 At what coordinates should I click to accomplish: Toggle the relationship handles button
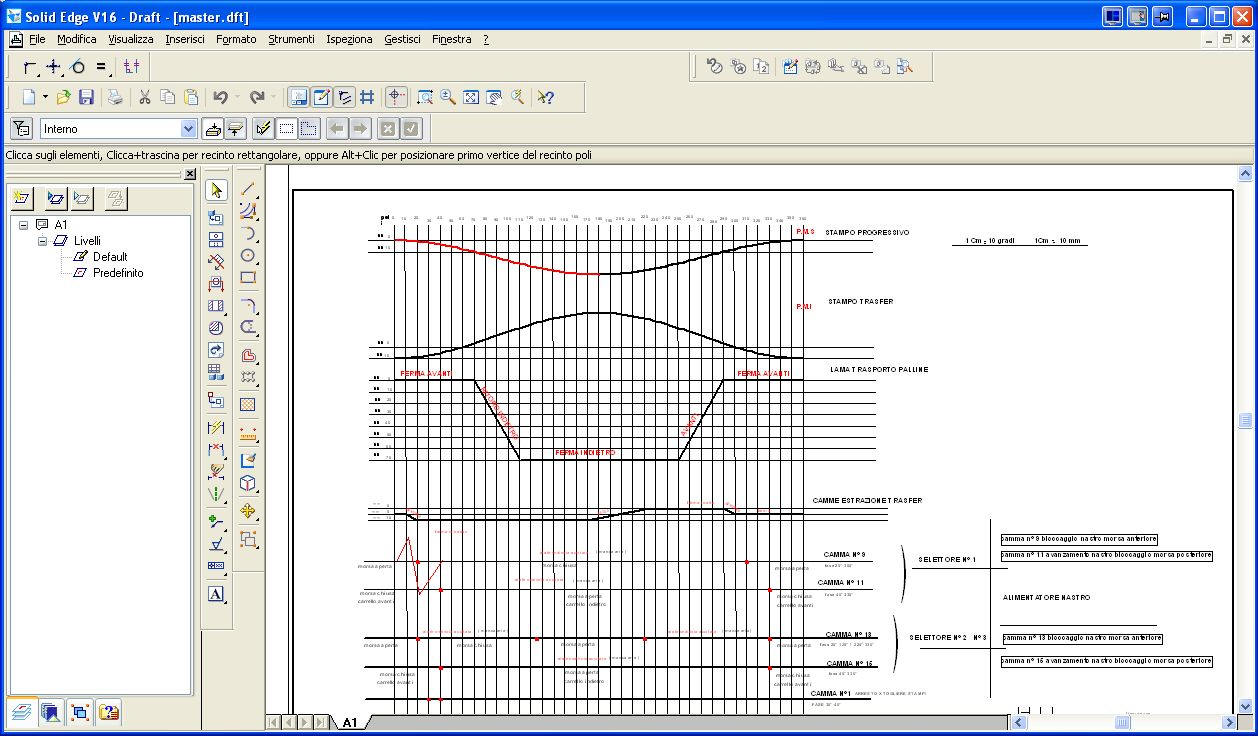pos(345,97)
